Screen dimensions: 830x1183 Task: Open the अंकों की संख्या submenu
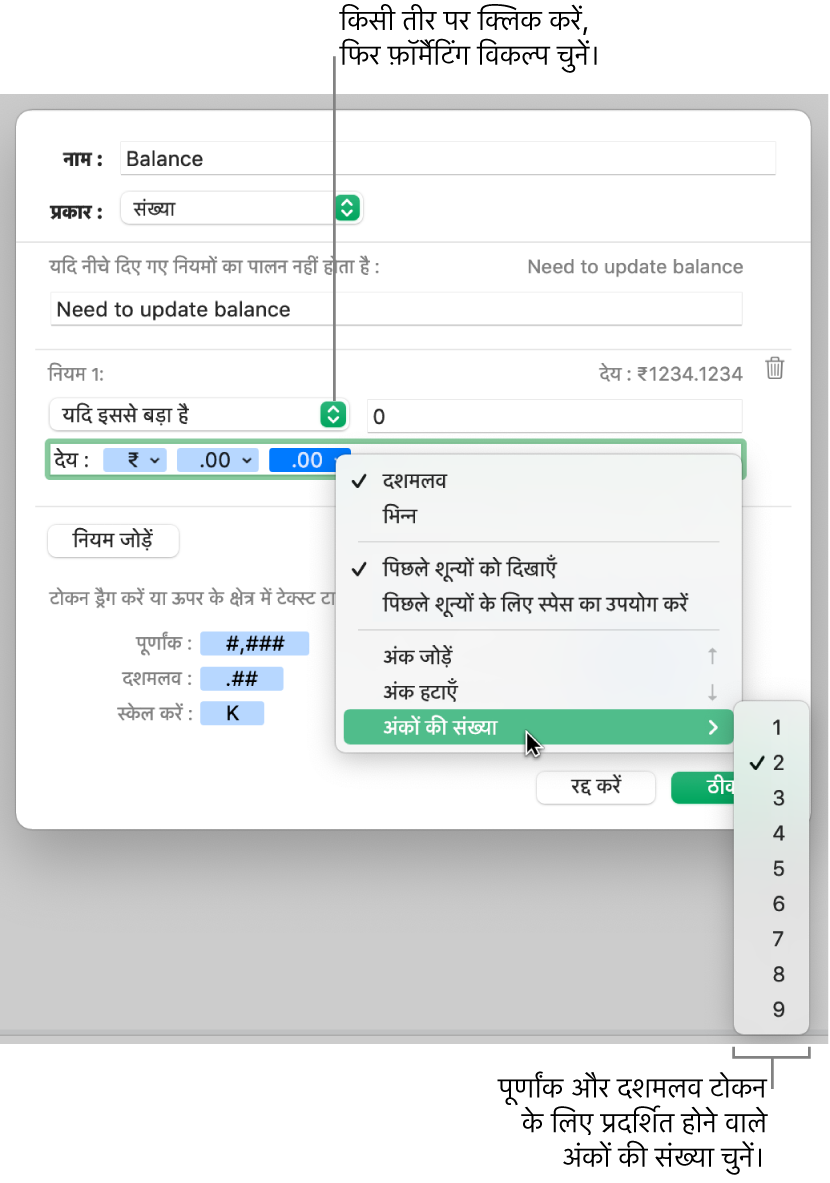pos(538,727)
